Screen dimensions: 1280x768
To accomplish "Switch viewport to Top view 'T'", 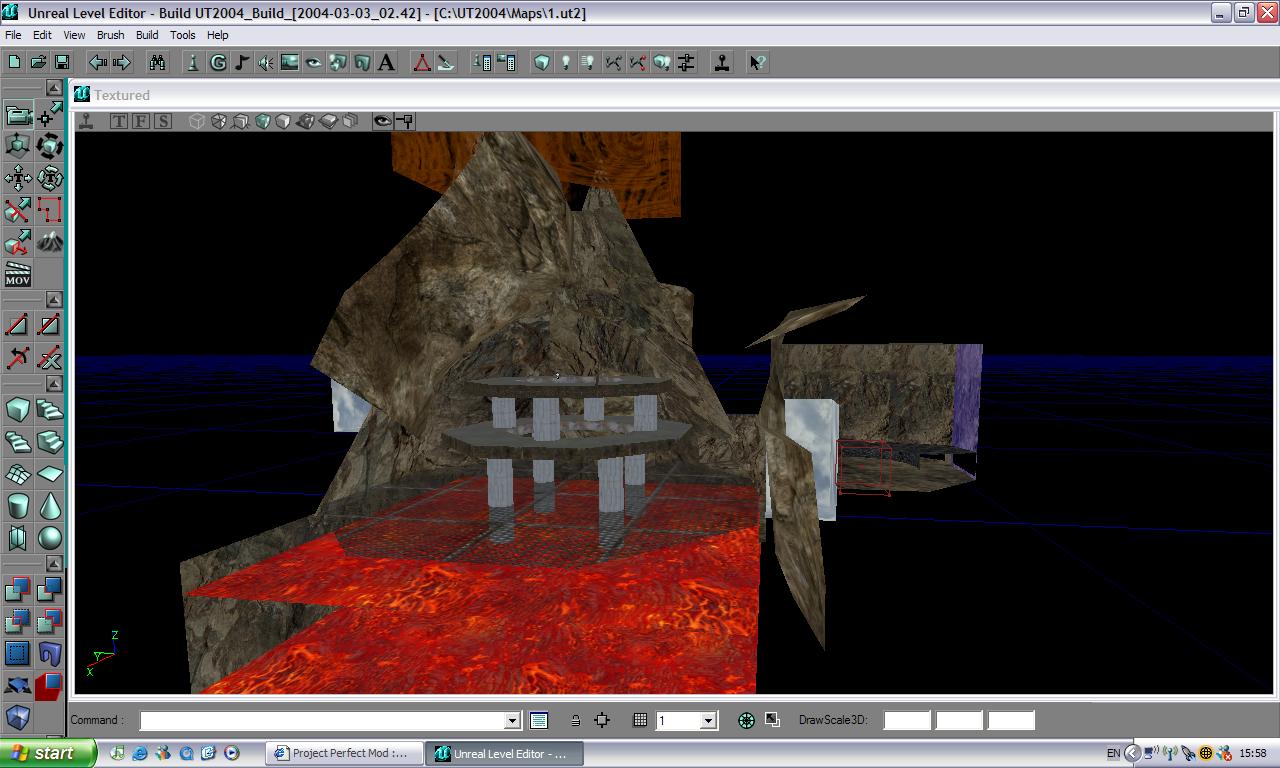I will click(119, 121).
